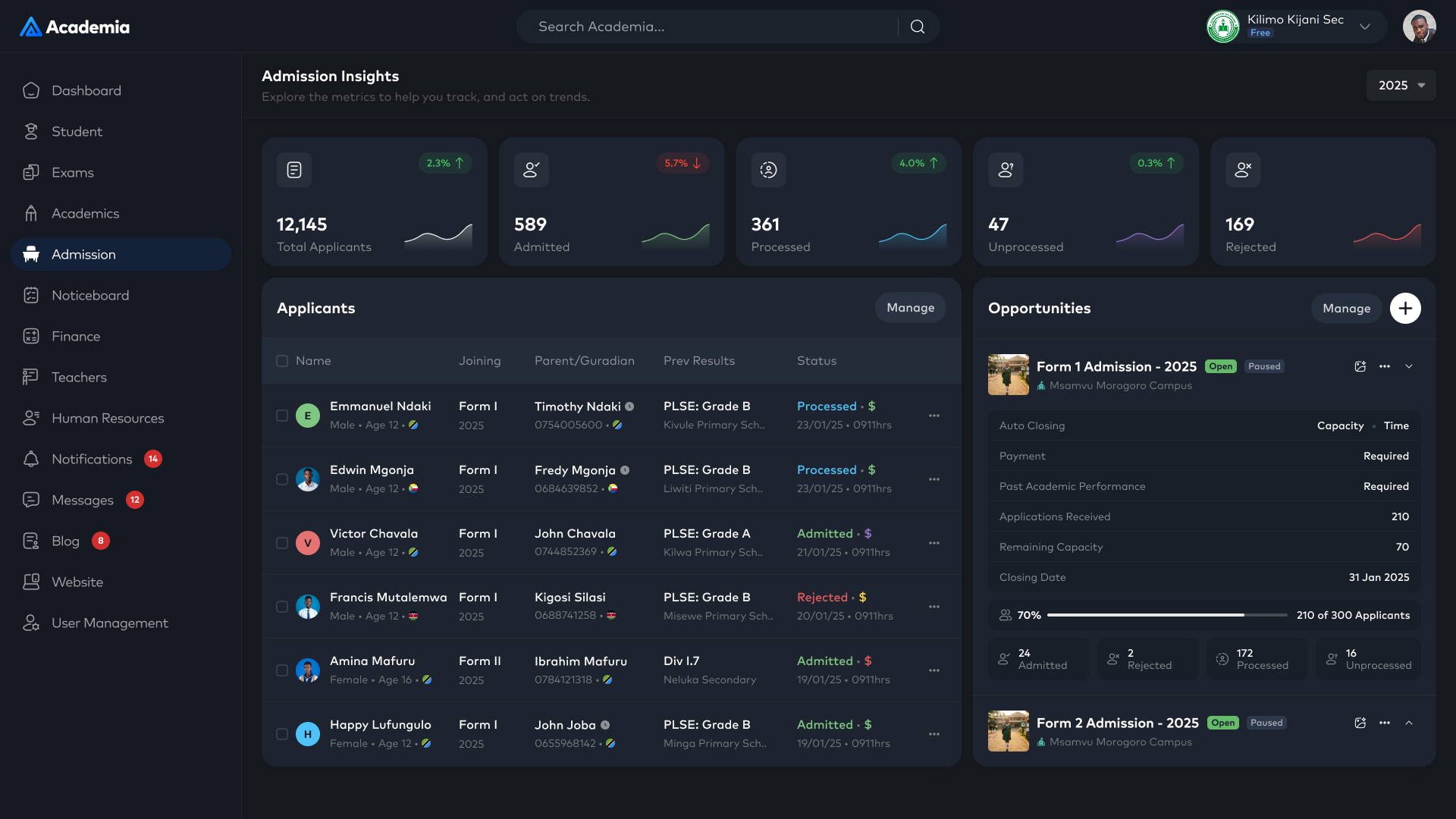Open Noticeboard in the sidebar
The height and width of the screenshot is (819, 1456).
click(90, 296)
